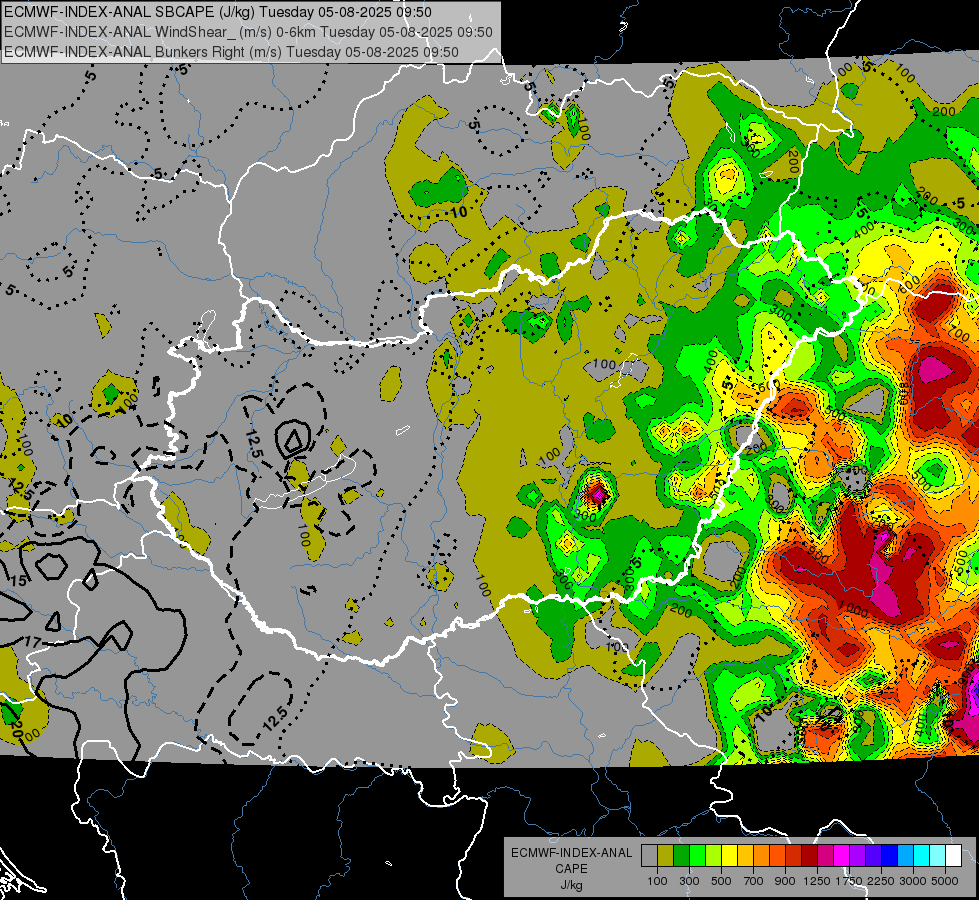Click the SBCAPE (J/kg) header line

coord(217,12)
